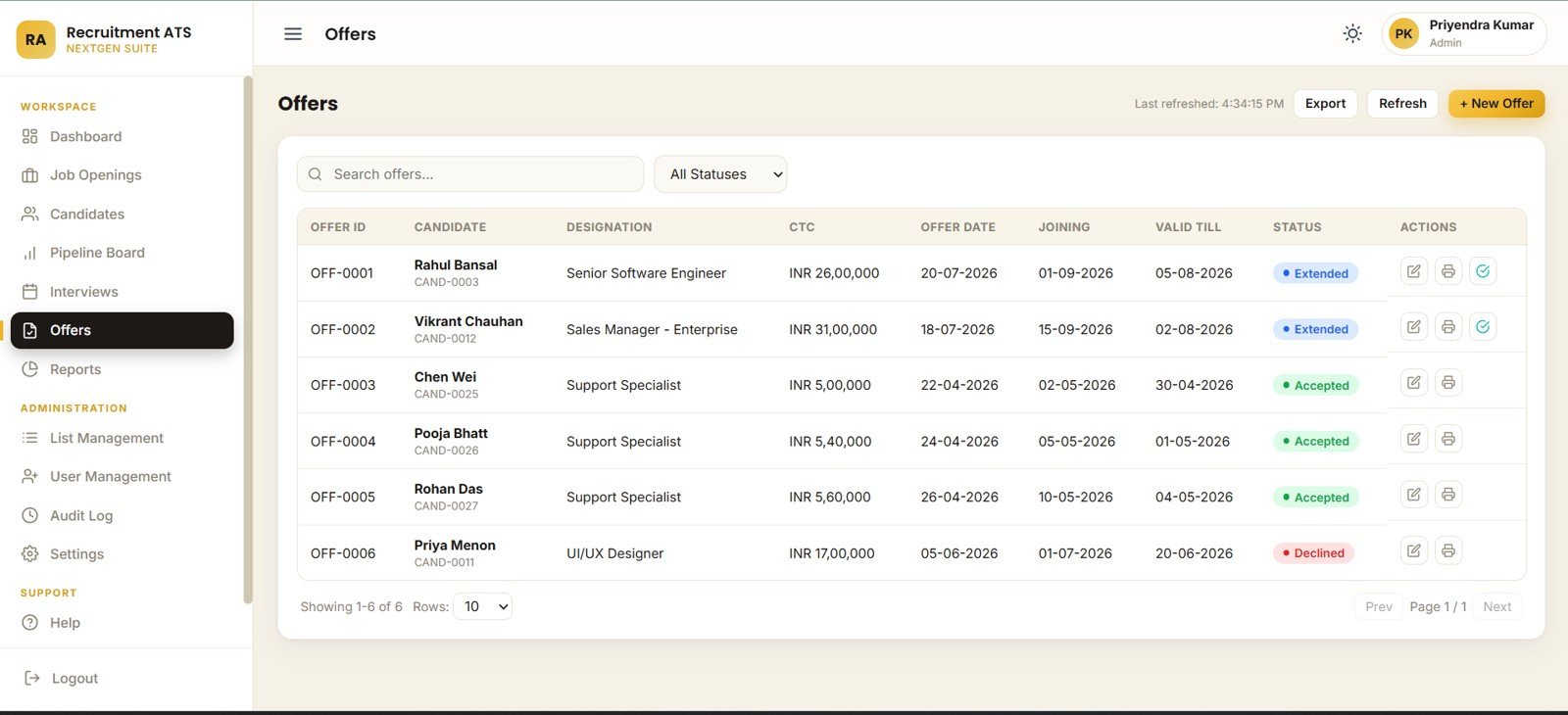Image resolution: width=1568 pixels, height=715 pixels.
Task: Click the Offer Date column header
Action: (x=957, y=227)
